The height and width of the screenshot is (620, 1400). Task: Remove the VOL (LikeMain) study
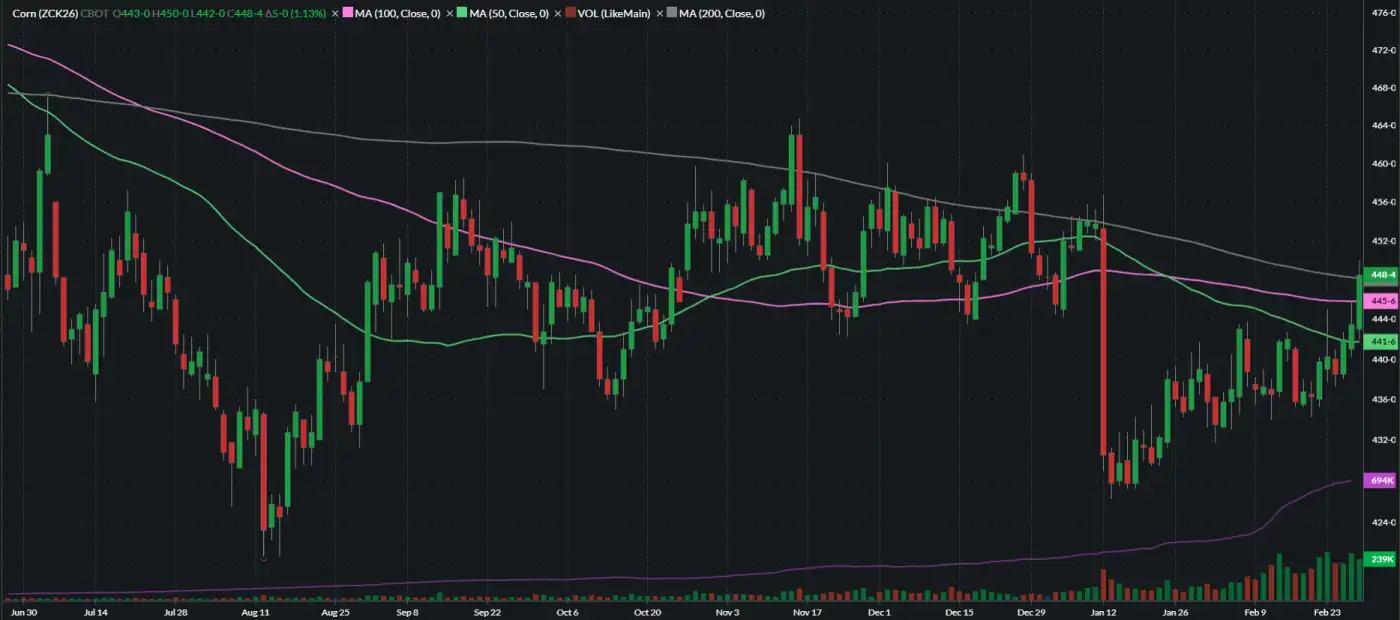pyautogui.click(x=556, y=14)
